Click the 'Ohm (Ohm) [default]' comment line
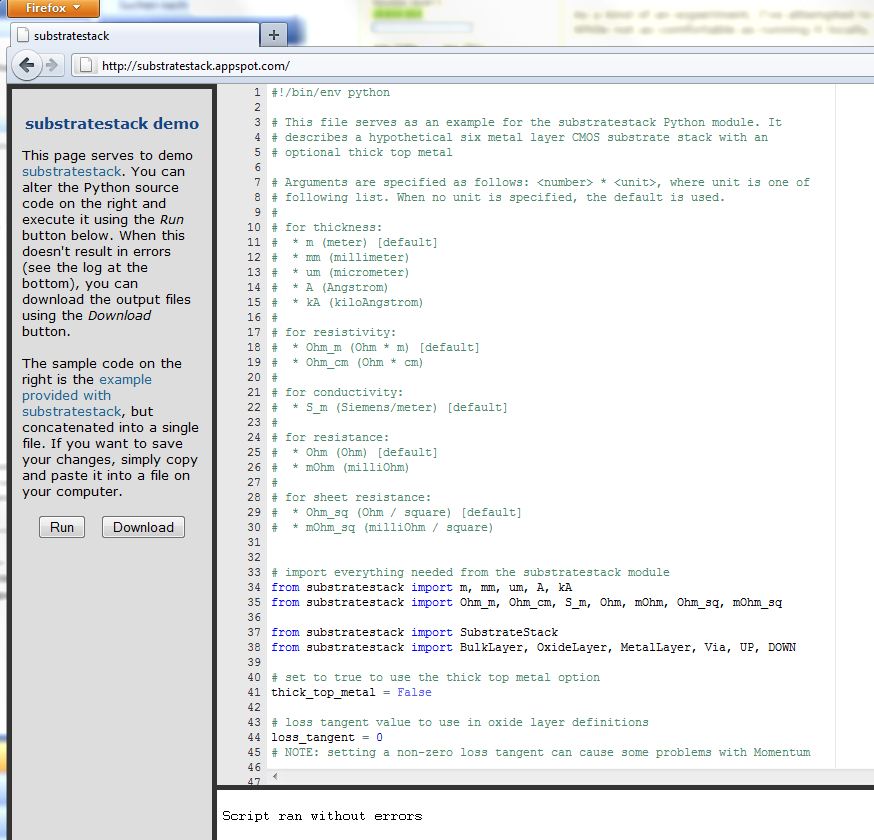Viewport: 874px width, 840px height. pyautogui.click(x=355, y=453)
